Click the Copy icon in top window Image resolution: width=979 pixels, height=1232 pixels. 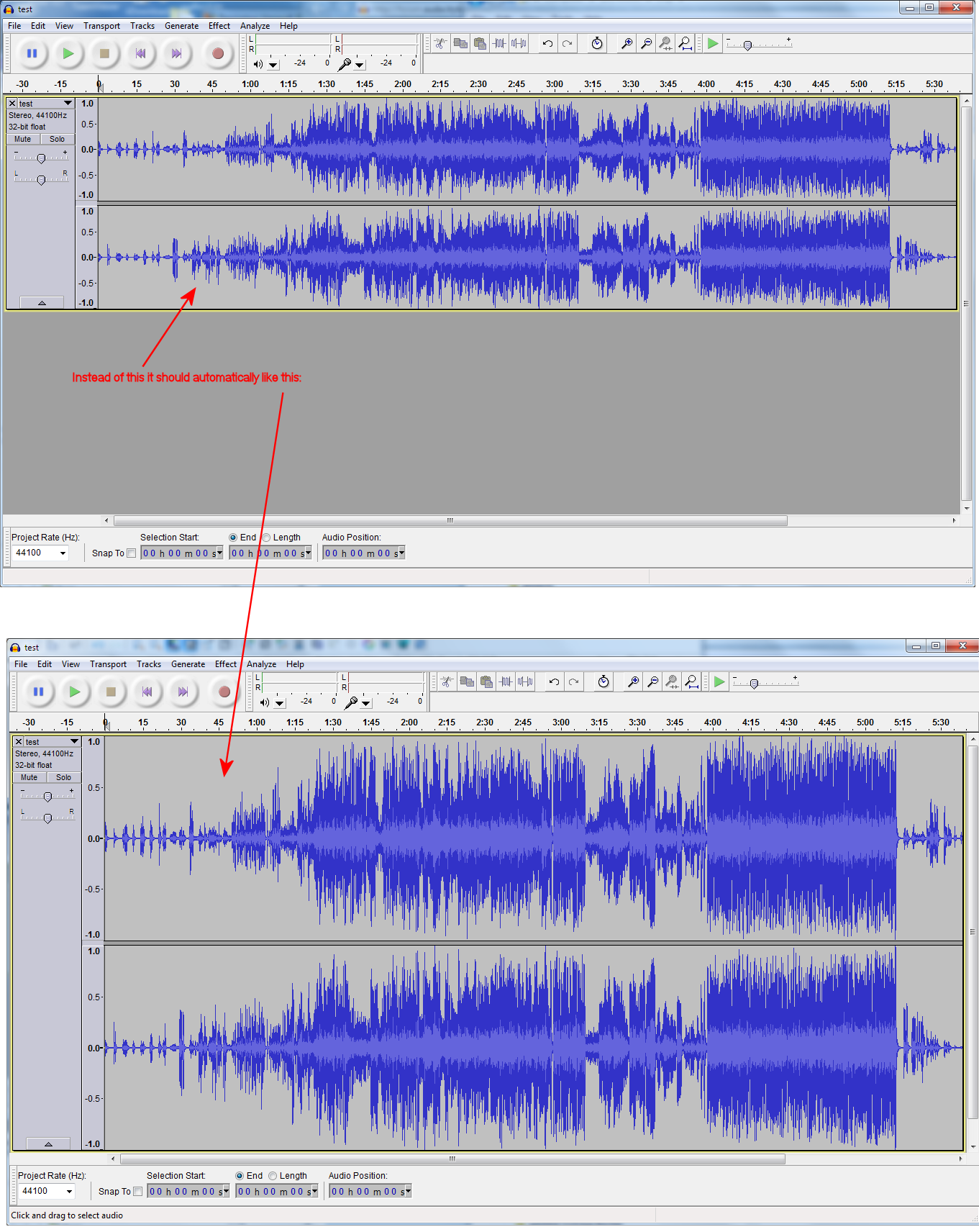[460, 43]
